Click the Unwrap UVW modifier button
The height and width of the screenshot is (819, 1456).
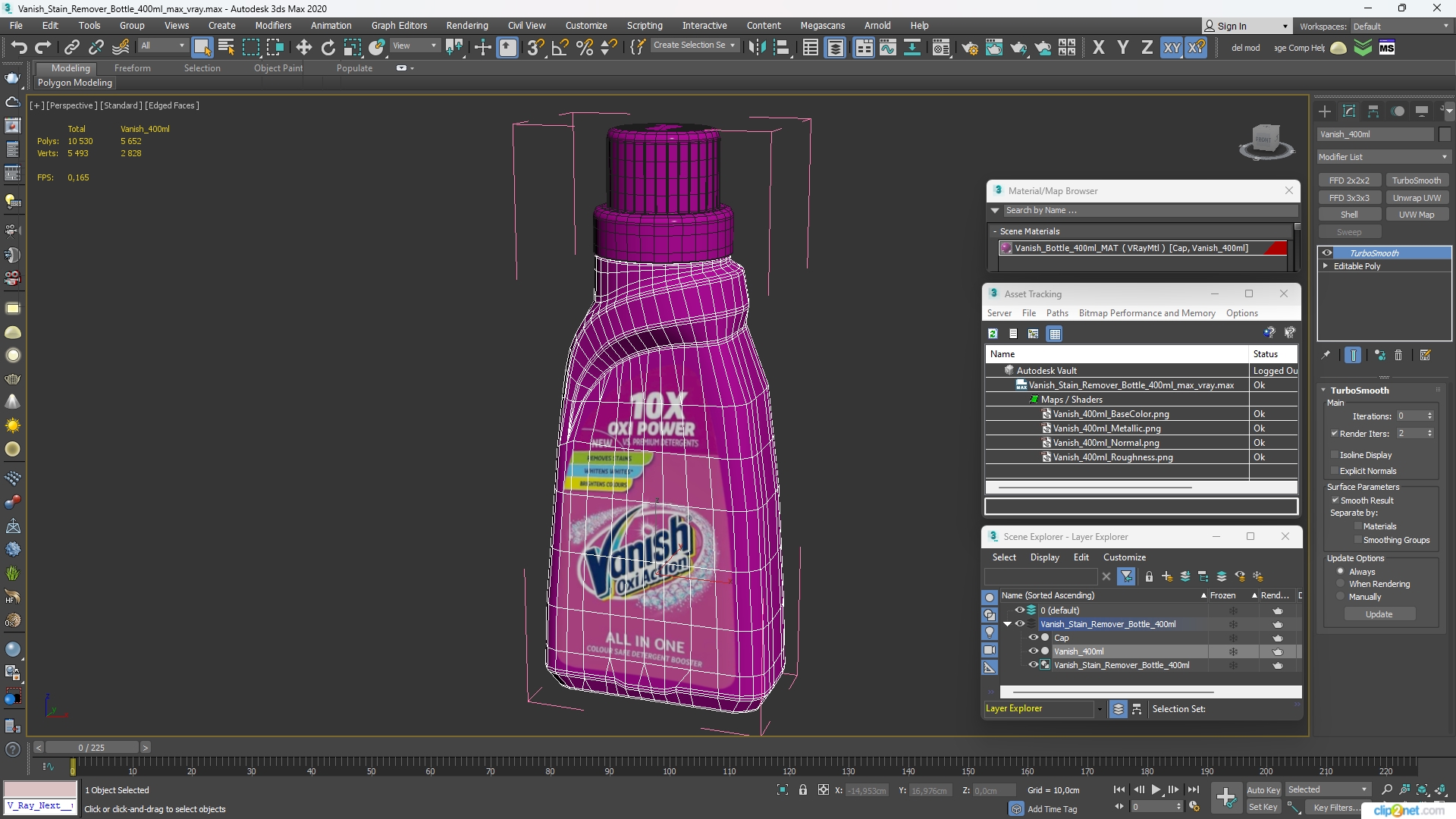tap(1416, 198)
